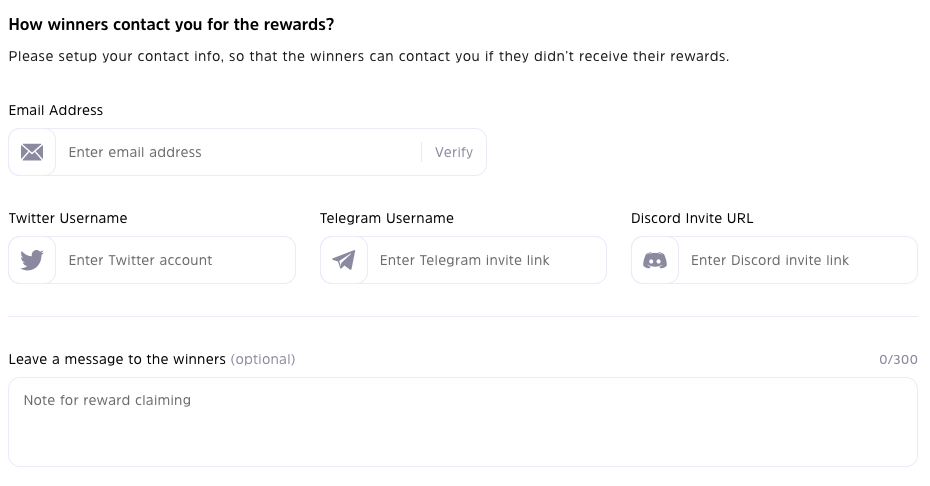Click the How winners contact you heading
This screenshot has width=930, height=486.
pos(171,24)
